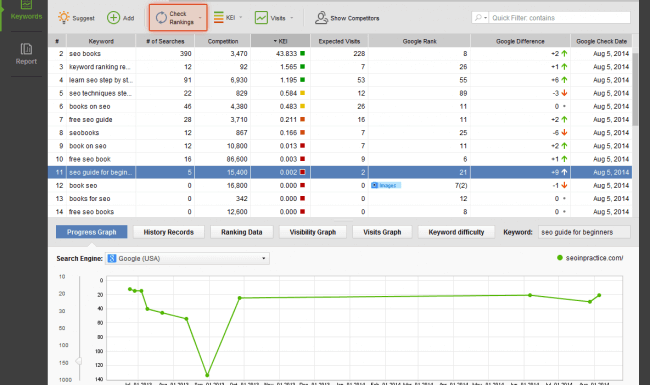Sort by Google Difference column header
The image size is (650, 385).
click(520, 41)
